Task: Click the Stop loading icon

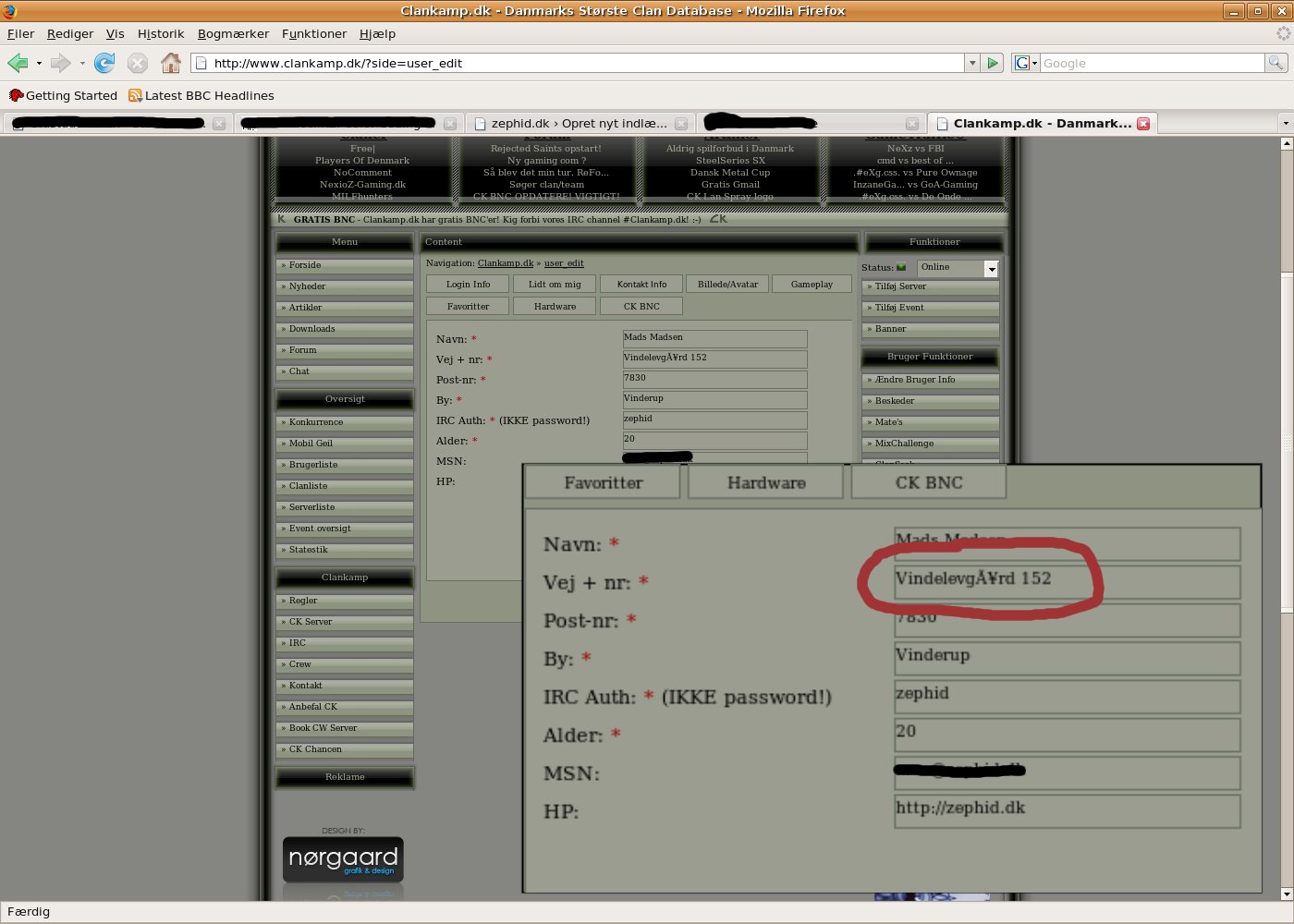Action: pos(138,63)
